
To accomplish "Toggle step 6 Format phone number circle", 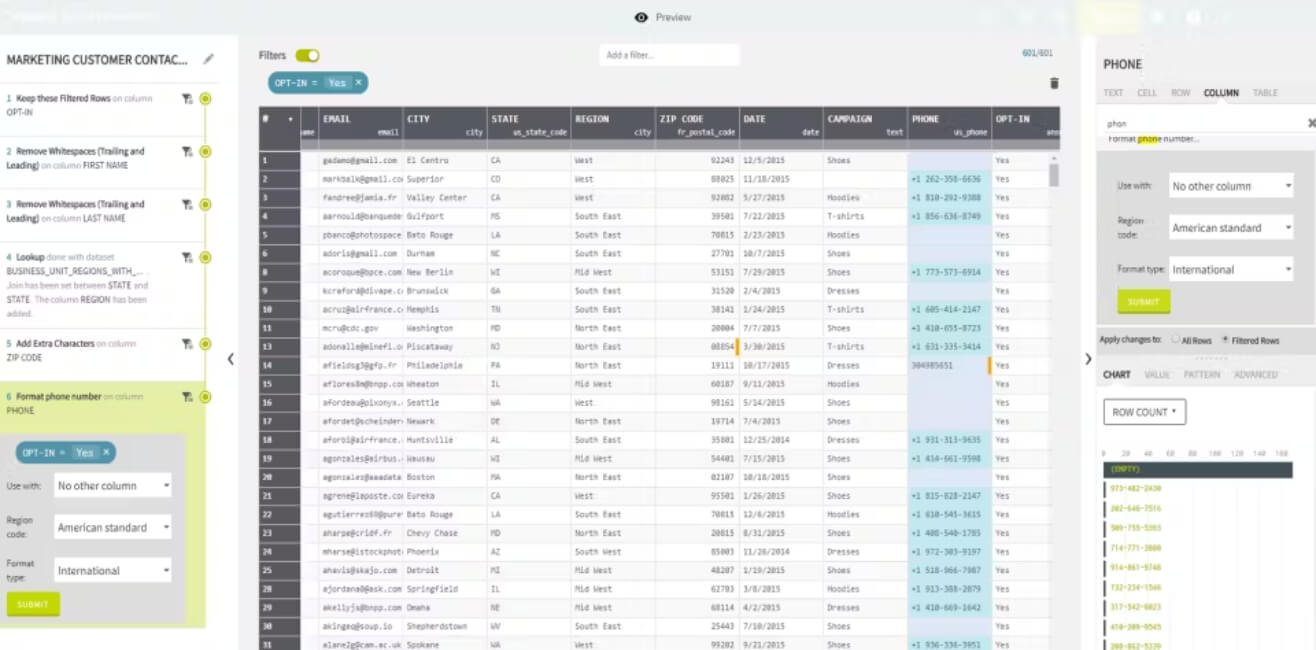I will [x=205, y=397].
